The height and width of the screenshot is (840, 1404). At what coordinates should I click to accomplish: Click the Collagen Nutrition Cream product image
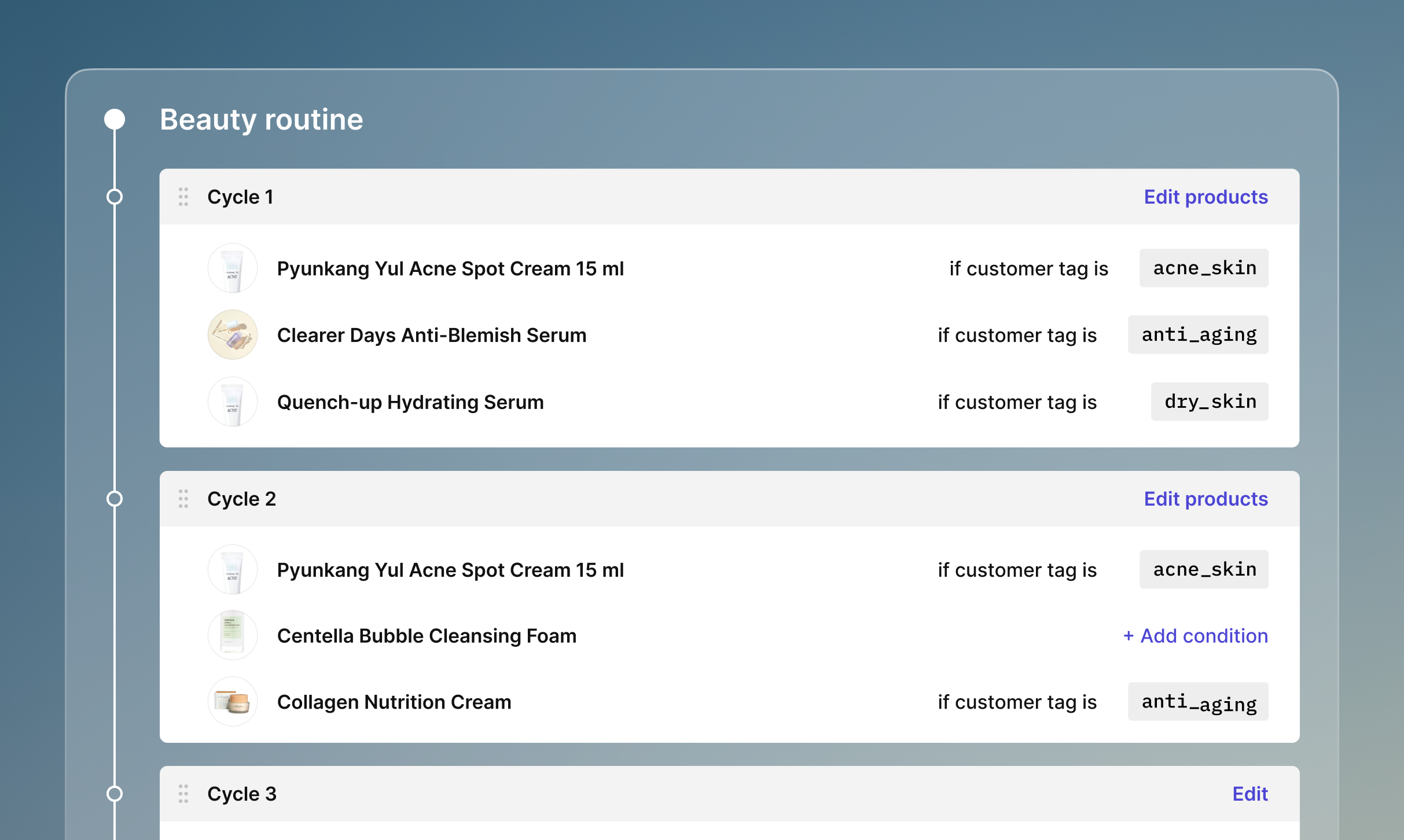point(233,701)
